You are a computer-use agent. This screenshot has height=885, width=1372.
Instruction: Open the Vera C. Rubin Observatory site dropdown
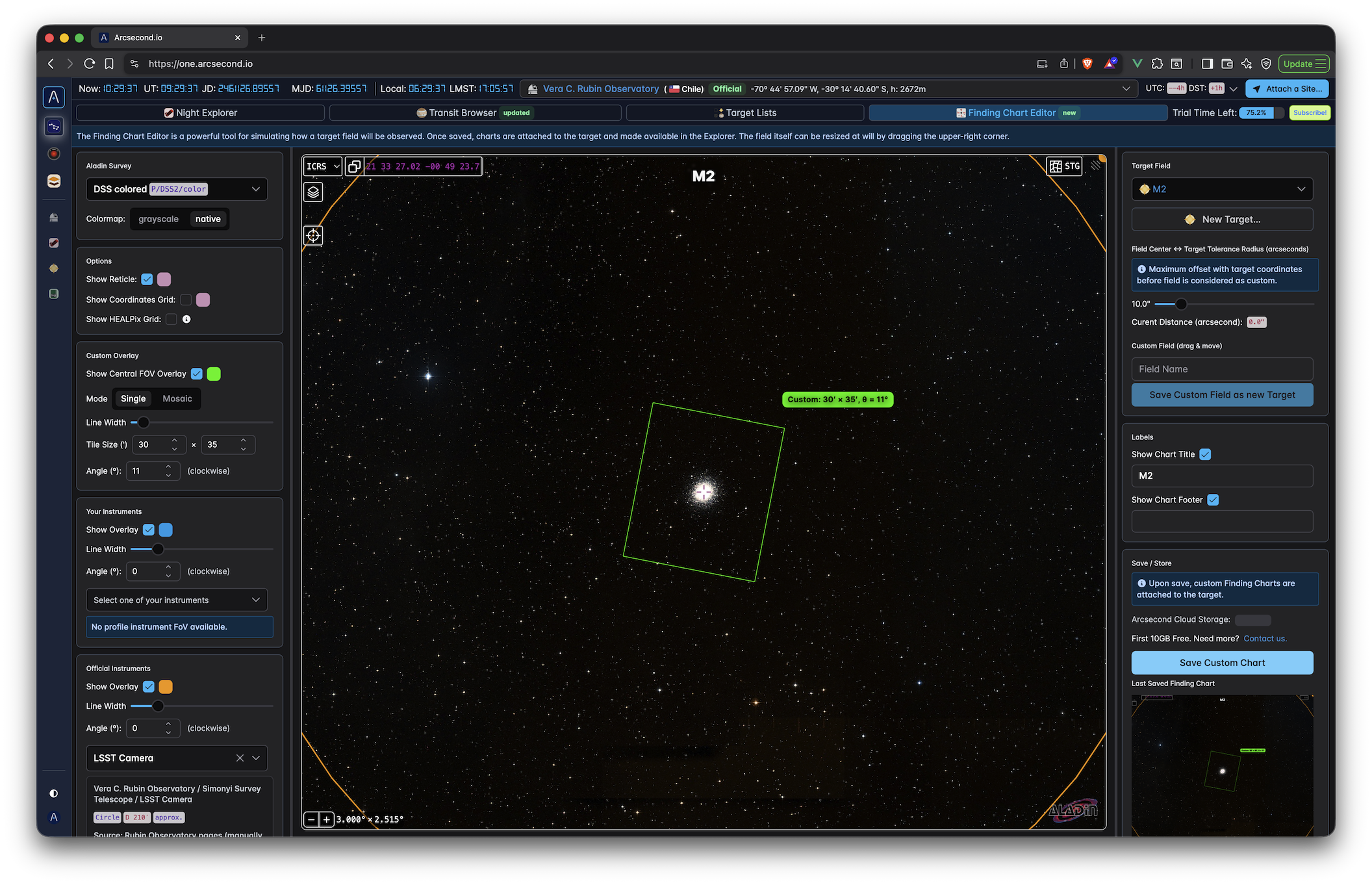coord(828,89)
